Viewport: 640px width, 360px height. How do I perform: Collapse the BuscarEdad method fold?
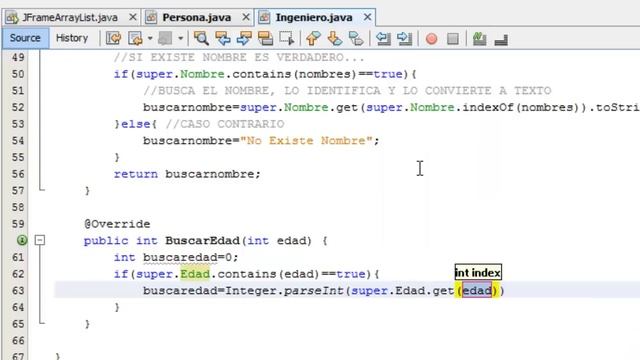[40, 240]
